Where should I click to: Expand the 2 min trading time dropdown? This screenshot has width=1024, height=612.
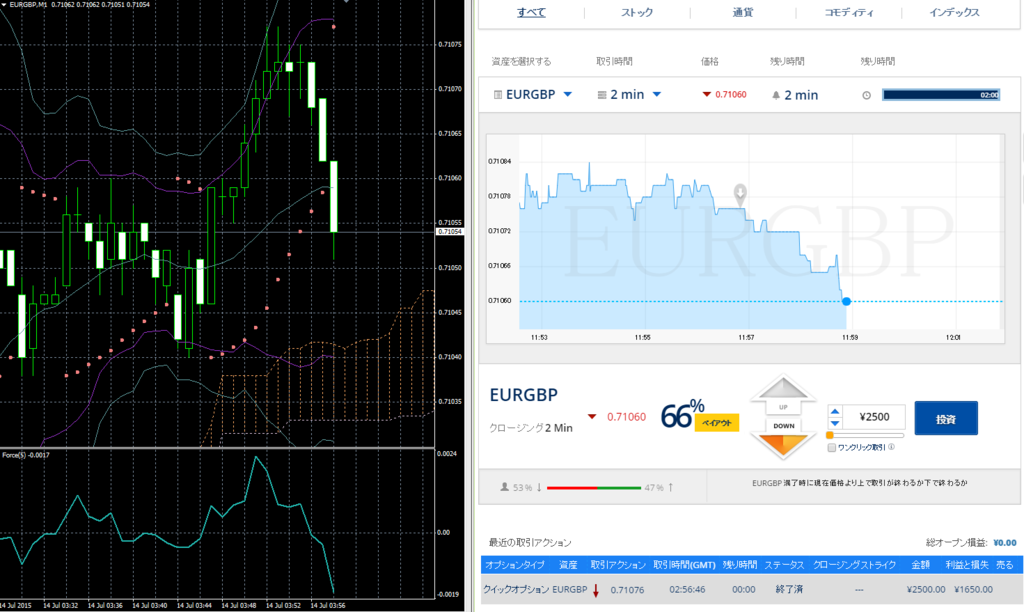coord(657,95)
